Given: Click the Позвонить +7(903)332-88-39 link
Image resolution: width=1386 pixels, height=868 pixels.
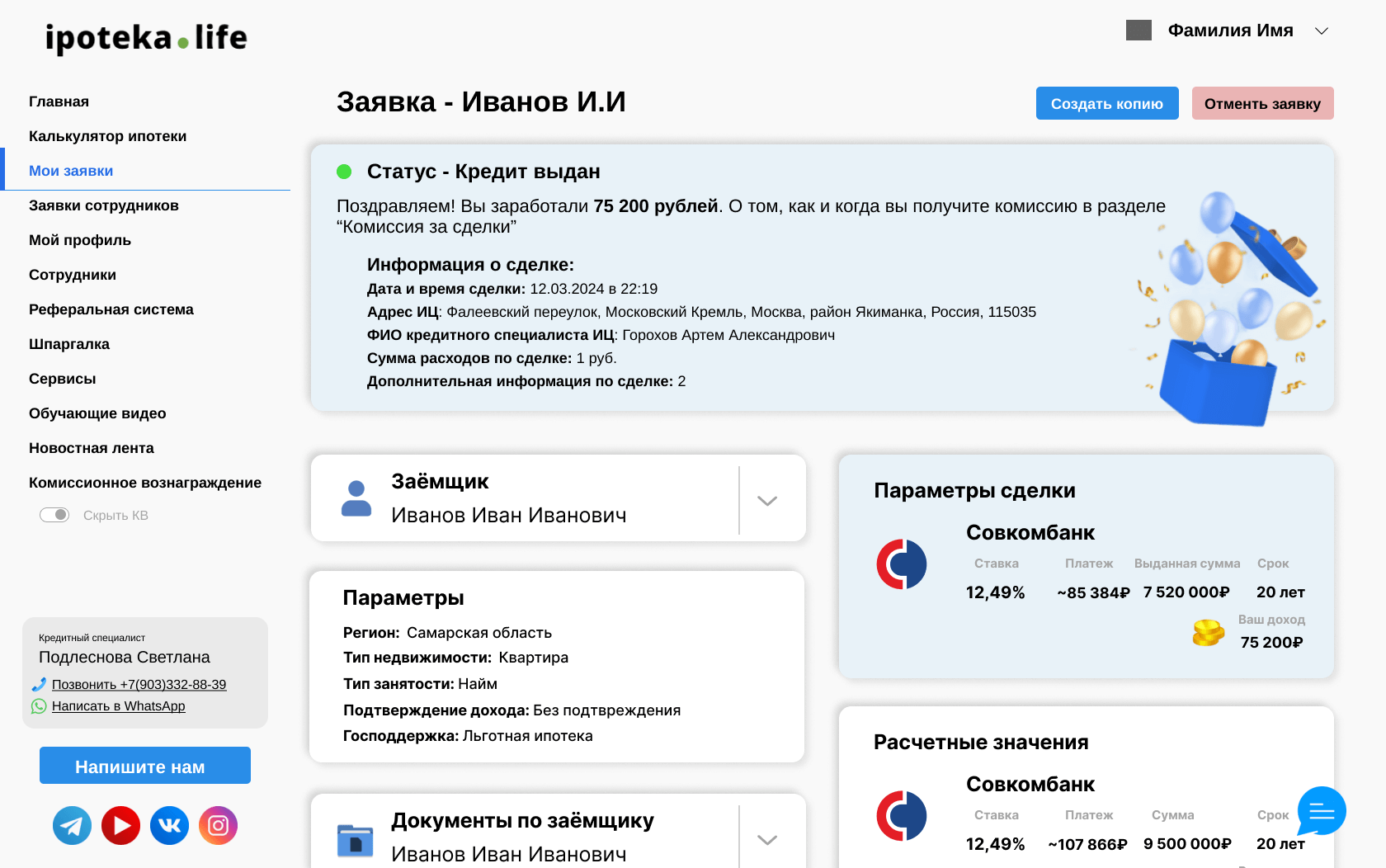Looking at the screenshot, I should [139, 684].
